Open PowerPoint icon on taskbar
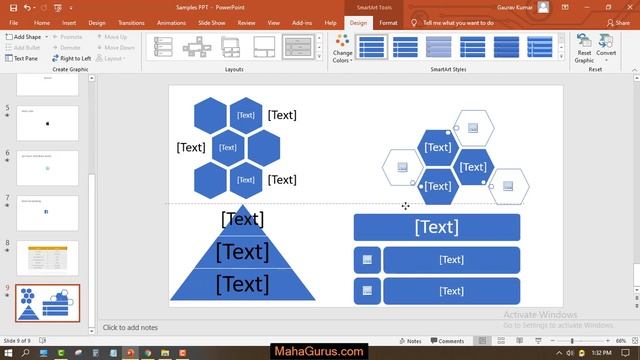This screenshot has height=360, width=640. [x=130, y=353]
